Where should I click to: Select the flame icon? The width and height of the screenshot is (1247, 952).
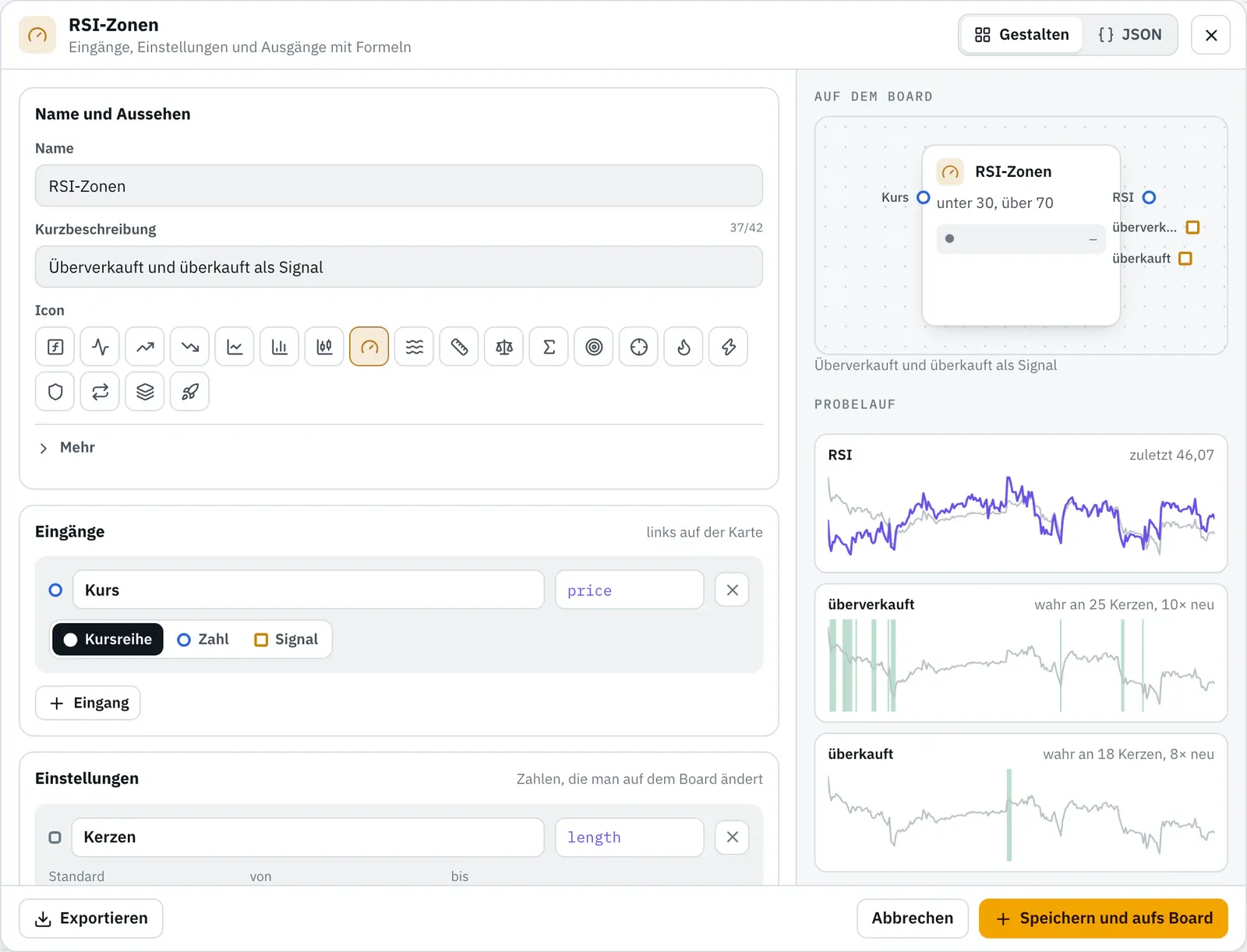click(x=684, y=347)
